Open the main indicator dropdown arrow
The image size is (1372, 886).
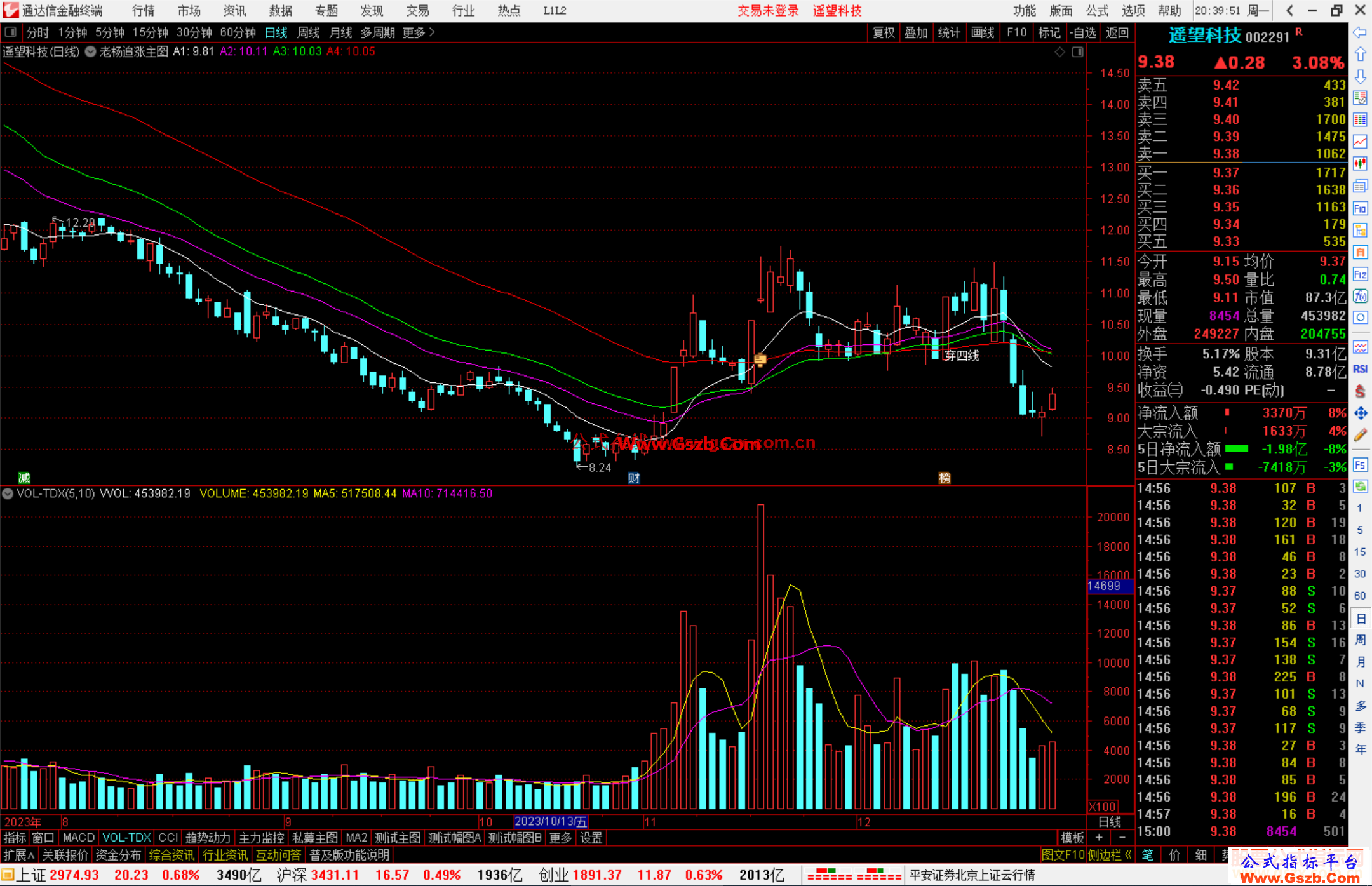click(90, 52)
